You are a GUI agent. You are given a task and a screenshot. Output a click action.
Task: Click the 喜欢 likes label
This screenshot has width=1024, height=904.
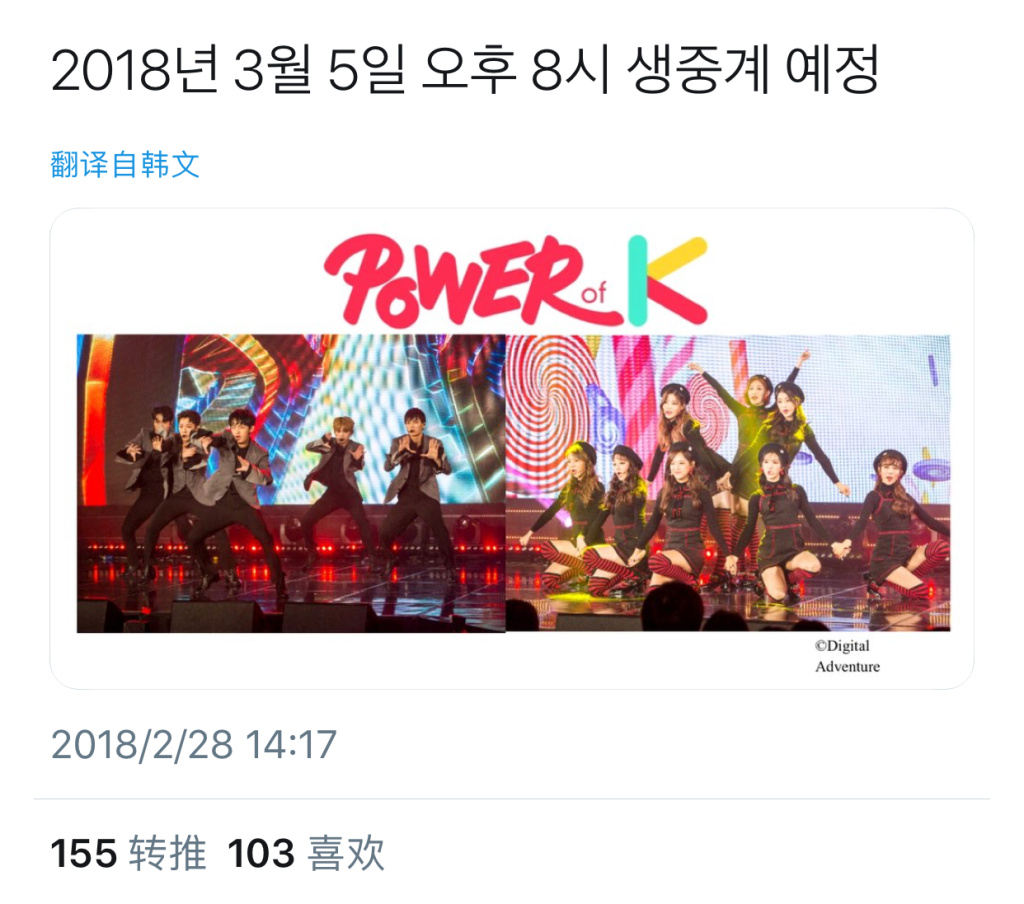click(345, 853)
